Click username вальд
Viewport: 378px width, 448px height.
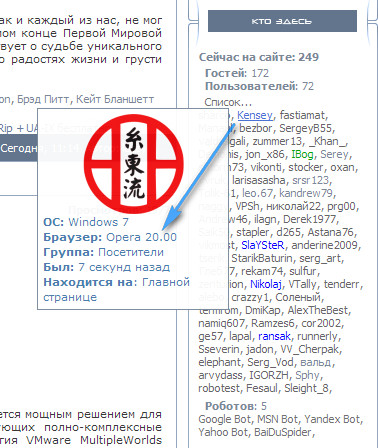(x=315, y=362)
